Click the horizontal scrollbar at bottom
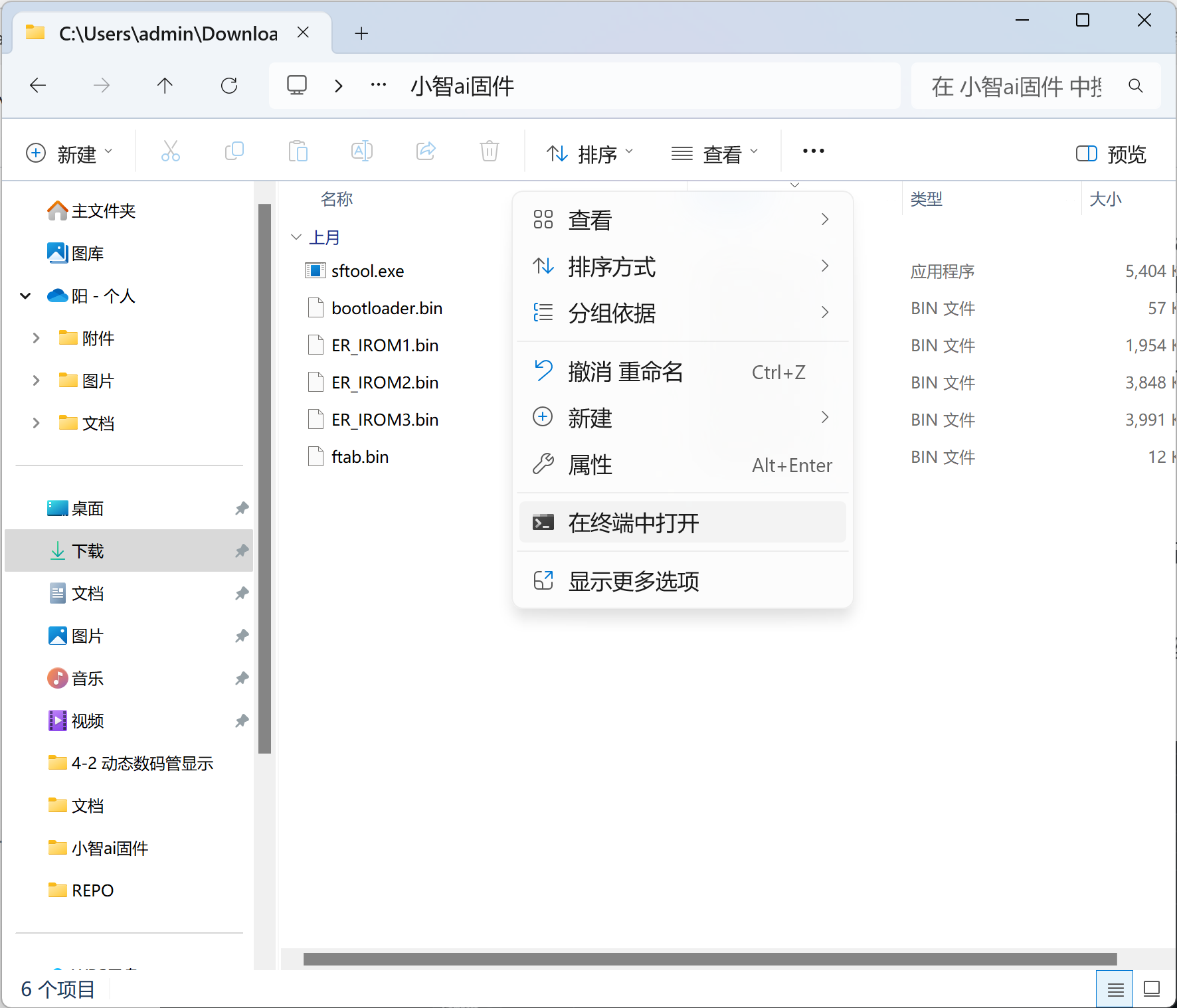The width and height of the screenshot is (1177, 1008). [709, 959]
